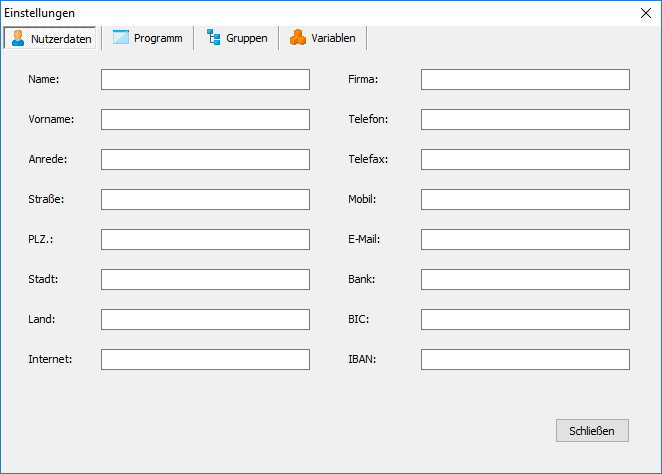Click the Programm tab window icon
This screenshot has width=662, height=474.
click(x=121, y=38)
